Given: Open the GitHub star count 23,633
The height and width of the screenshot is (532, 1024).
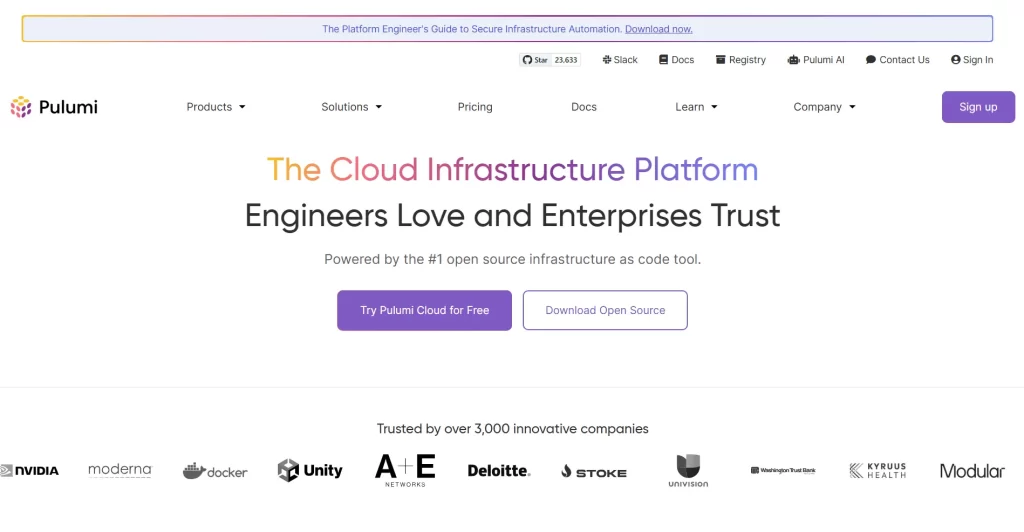Looking at the screenshot, I should (566, 60).
